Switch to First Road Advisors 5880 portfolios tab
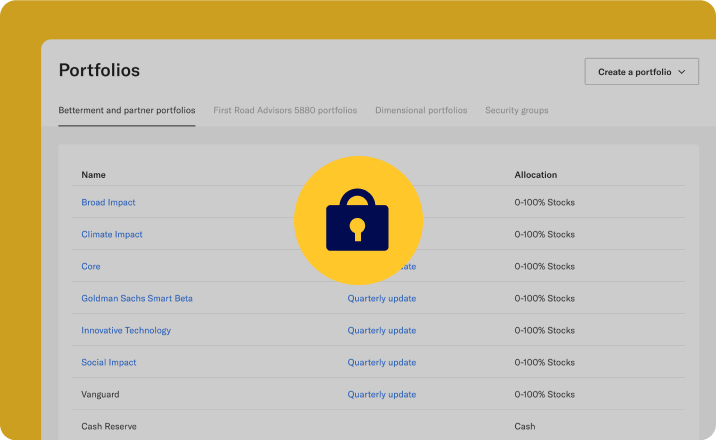Viewport: 716px width, 440px height. tap(285, 110)
